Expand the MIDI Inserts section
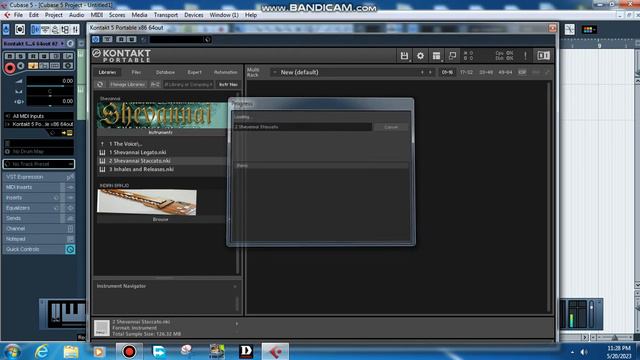The height and width of the screenshot is (360, 640). (x=39, y=187)
